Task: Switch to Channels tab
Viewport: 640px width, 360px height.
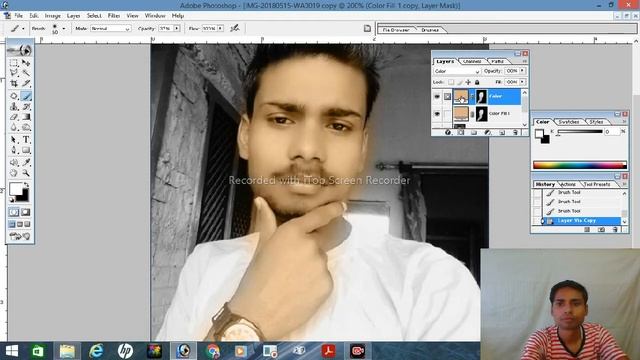Action: click(472, 61)
